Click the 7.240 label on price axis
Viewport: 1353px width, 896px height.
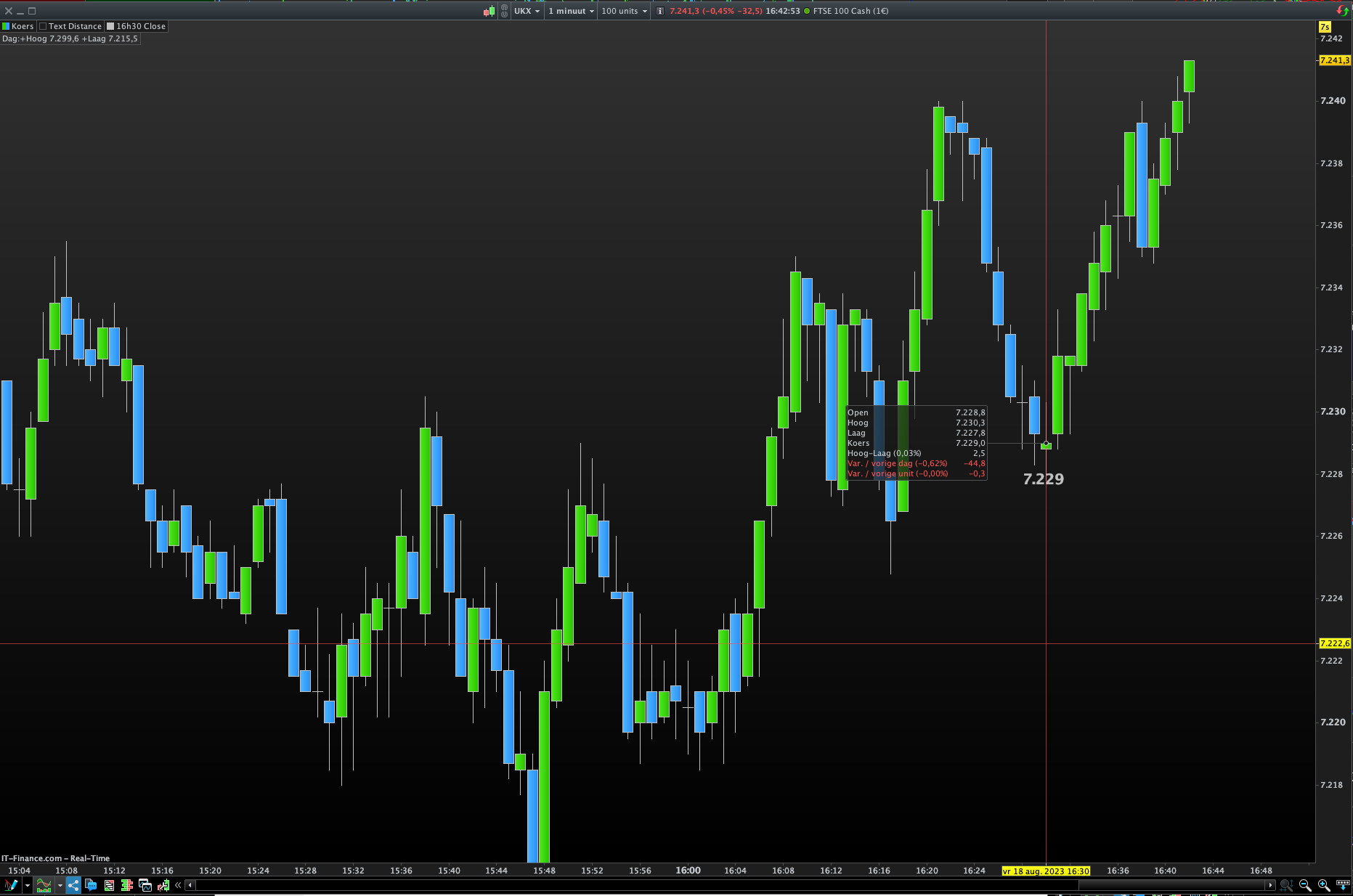coord(1333,101)
